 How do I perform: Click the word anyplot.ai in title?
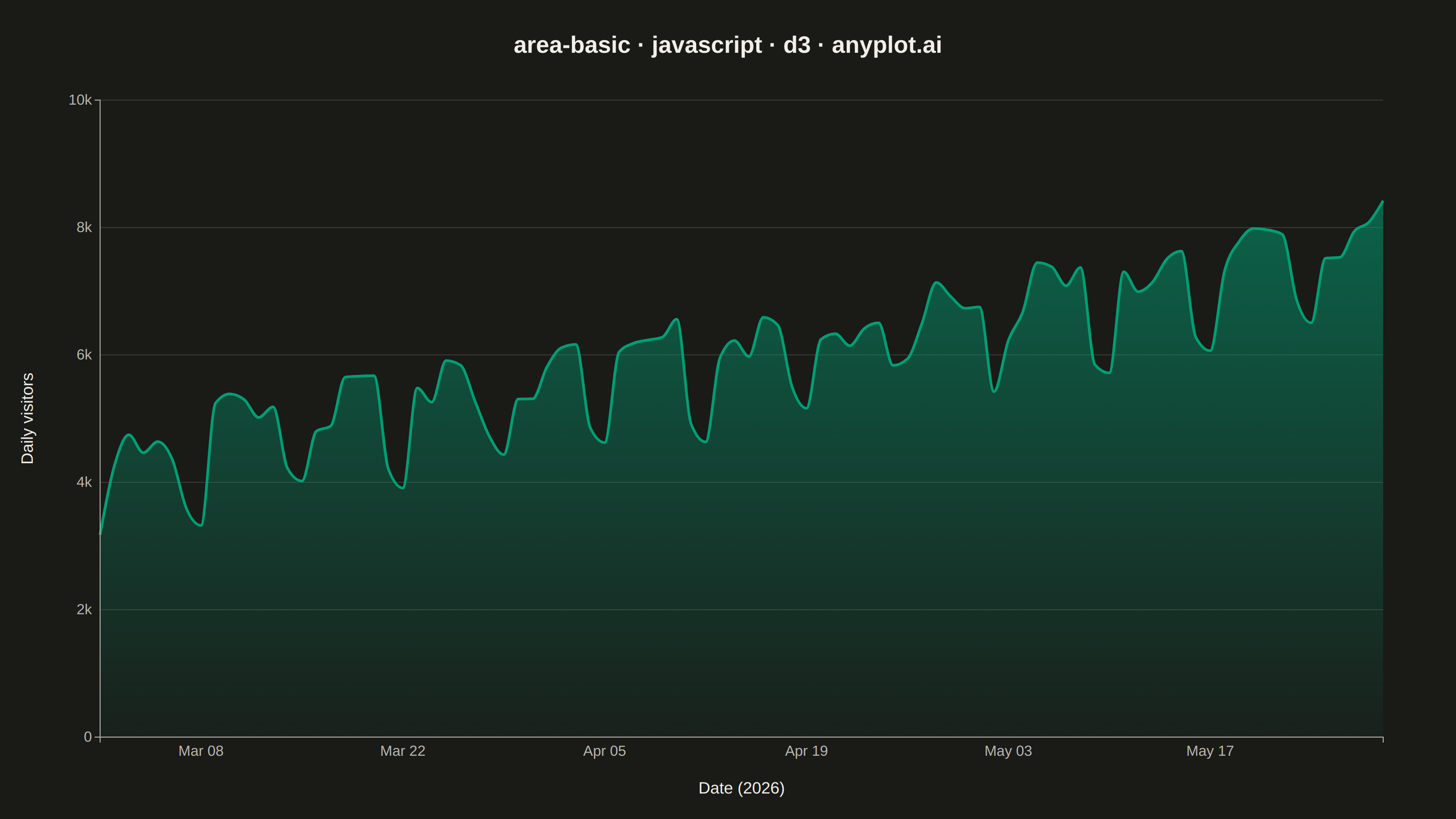point(887,45)
